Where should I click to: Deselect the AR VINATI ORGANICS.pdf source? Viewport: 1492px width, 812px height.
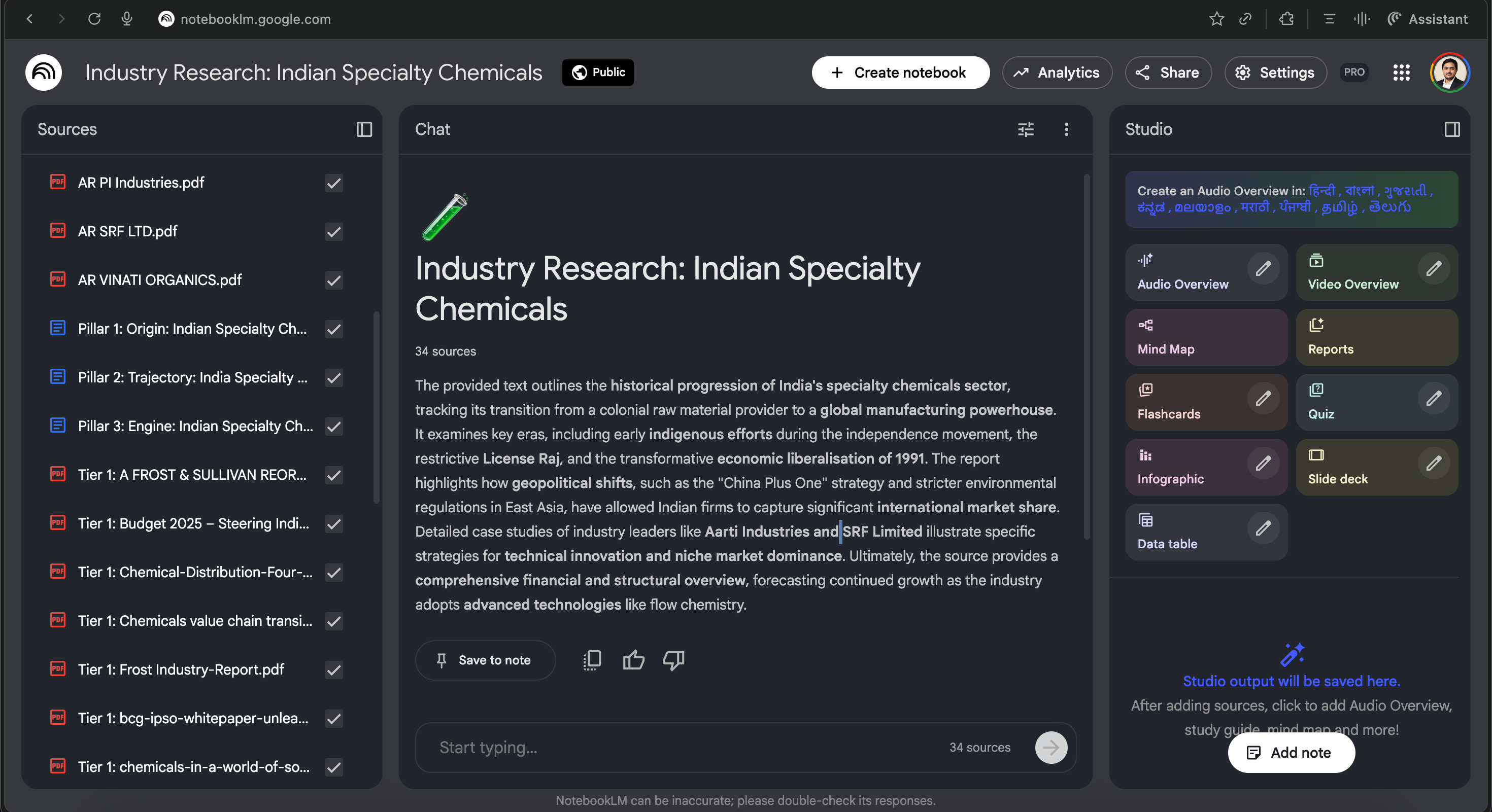tap(333, 280)
